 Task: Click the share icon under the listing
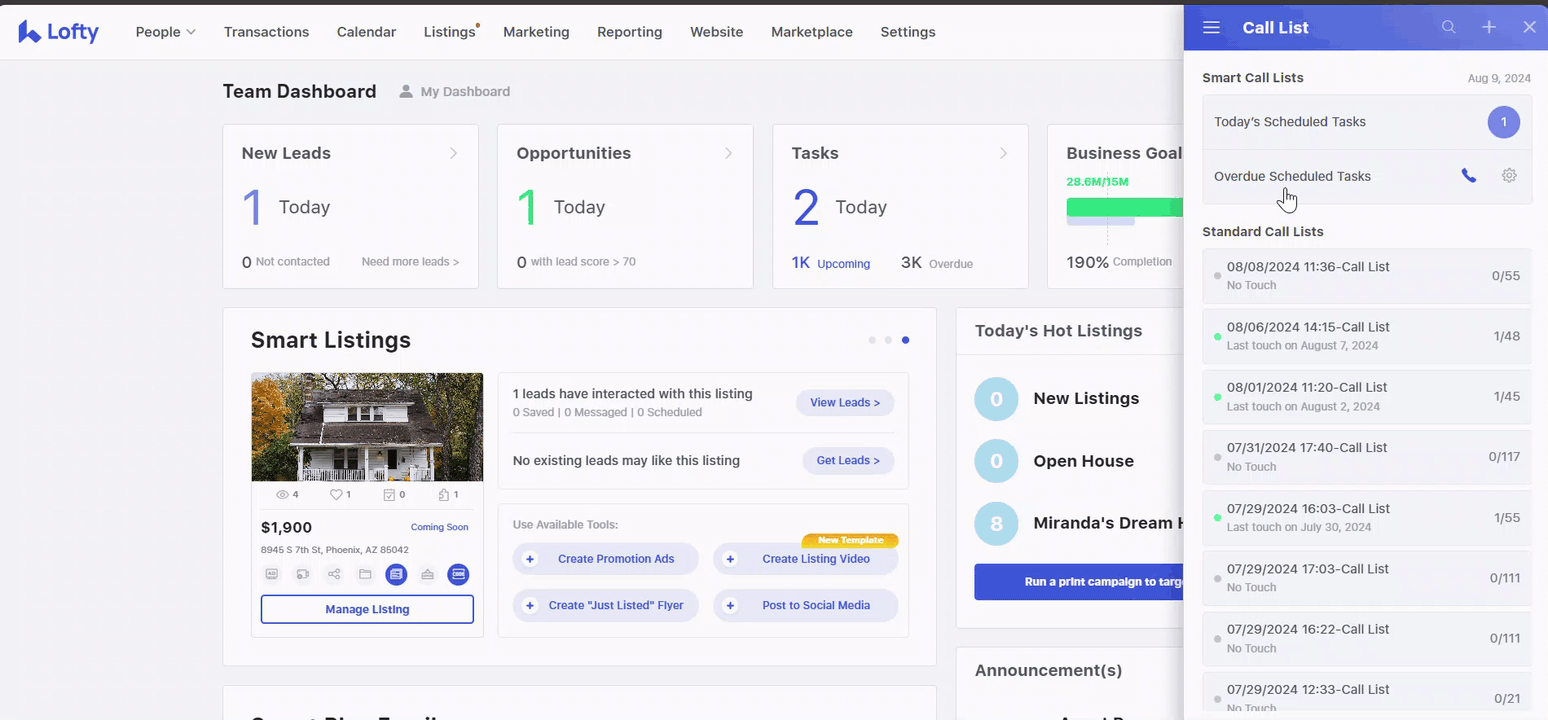[x=334, y=574]
